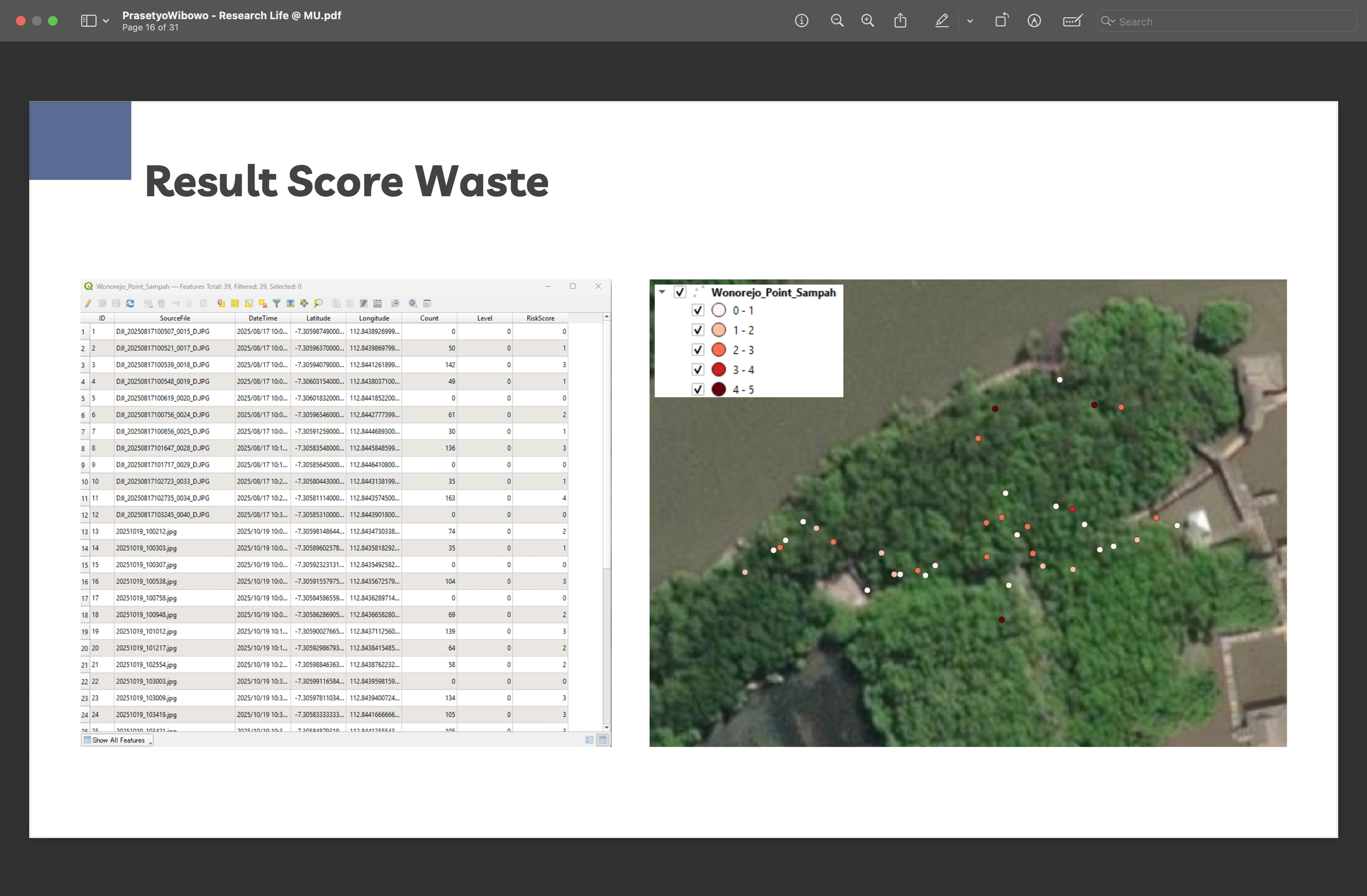Reload the attribute table data
The height and width of the screenshot is (896, 1367).
click(130, 303)
